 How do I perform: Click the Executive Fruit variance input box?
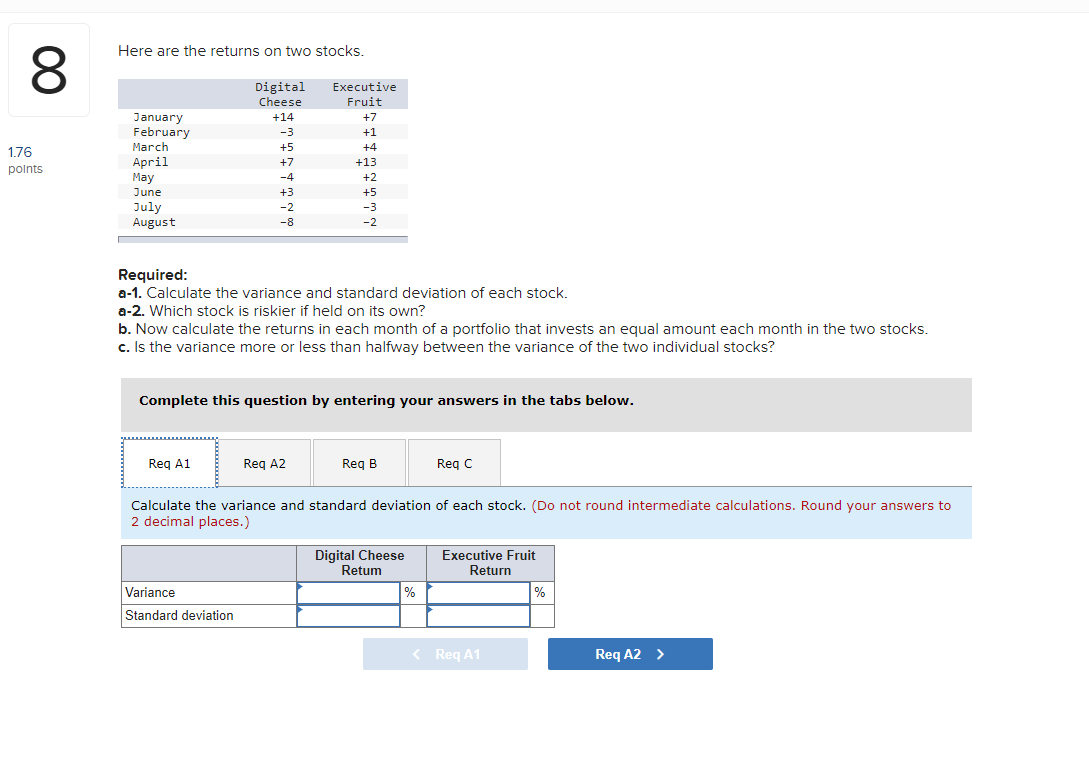point(478,592)
